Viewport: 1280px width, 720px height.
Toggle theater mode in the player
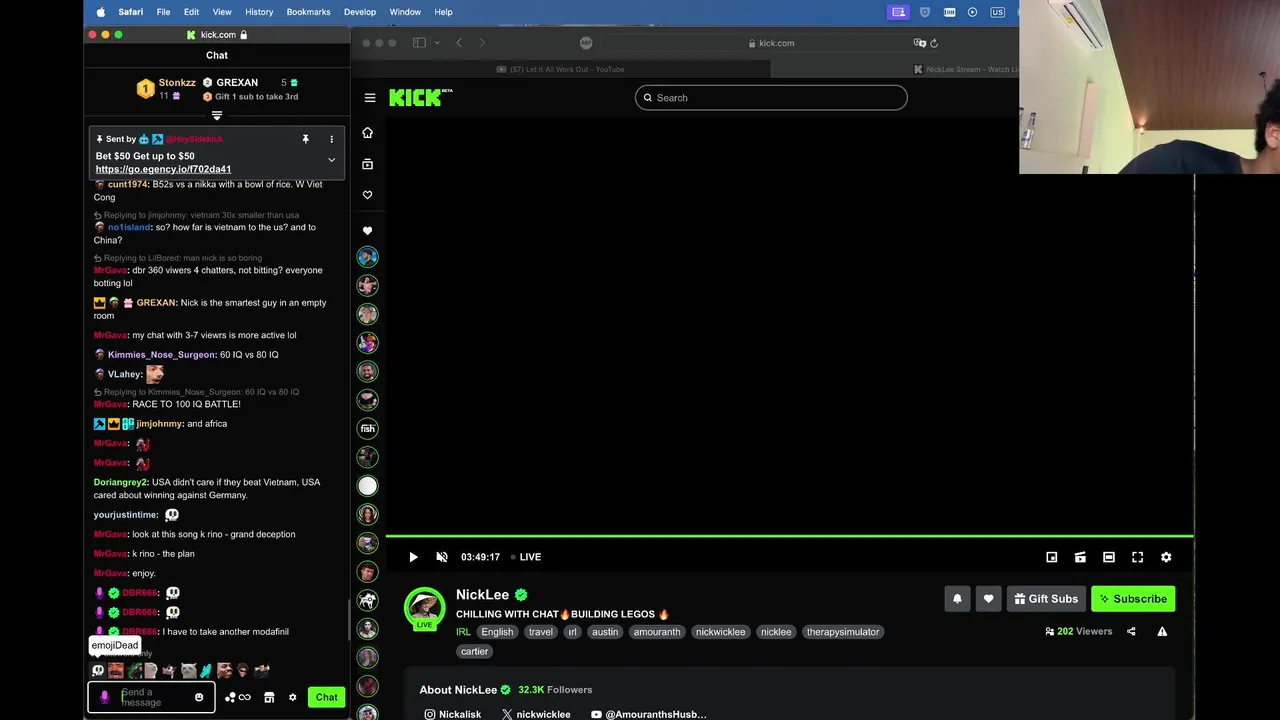click(x=1109, y=557)
